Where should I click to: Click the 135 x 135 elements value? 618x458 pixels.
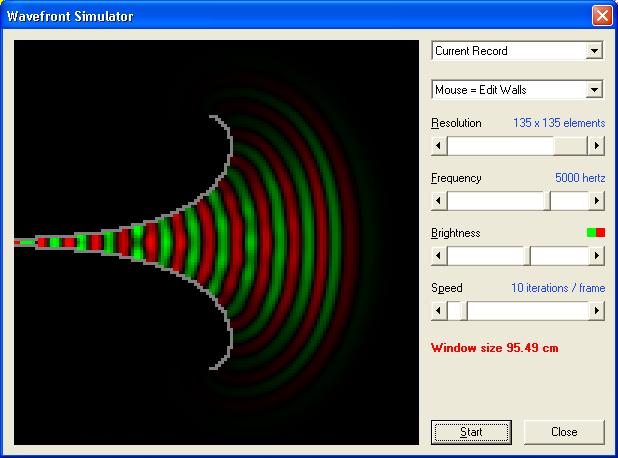coord(559,123)
